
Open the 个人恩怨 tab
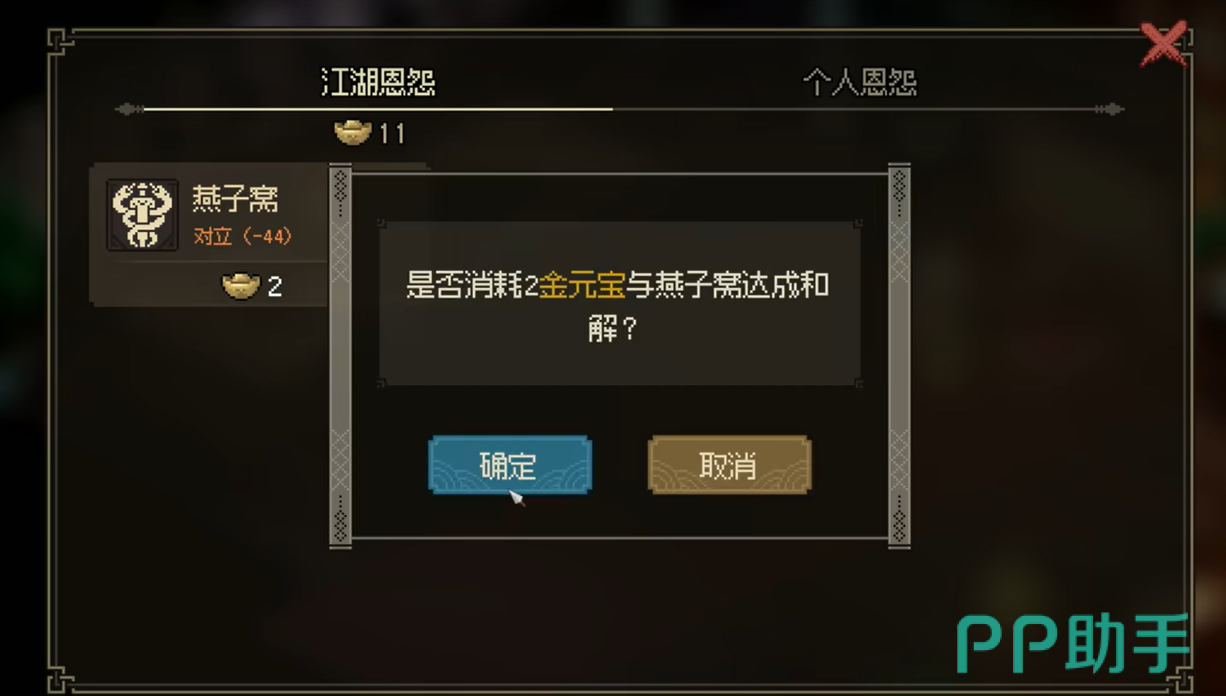coord(860,82)
